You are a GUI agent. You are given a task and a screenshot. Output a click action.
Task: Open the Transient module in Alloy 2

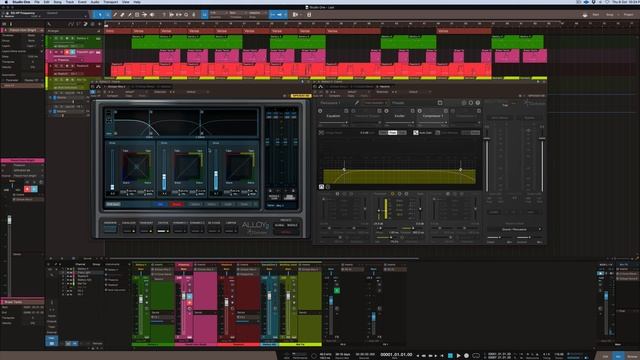(x=146, y=229)
